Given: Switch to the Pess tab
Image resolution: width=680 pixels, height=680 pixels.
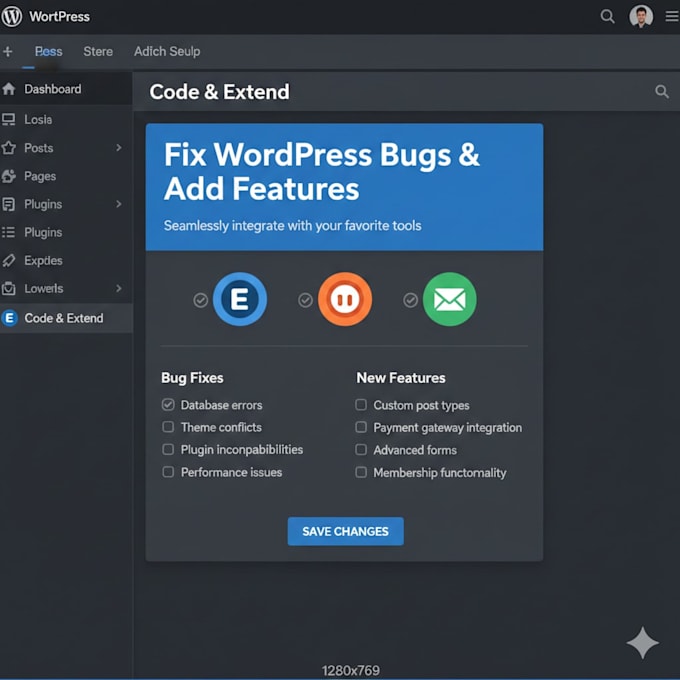Looking at the screenshot, I should point(49,52).
